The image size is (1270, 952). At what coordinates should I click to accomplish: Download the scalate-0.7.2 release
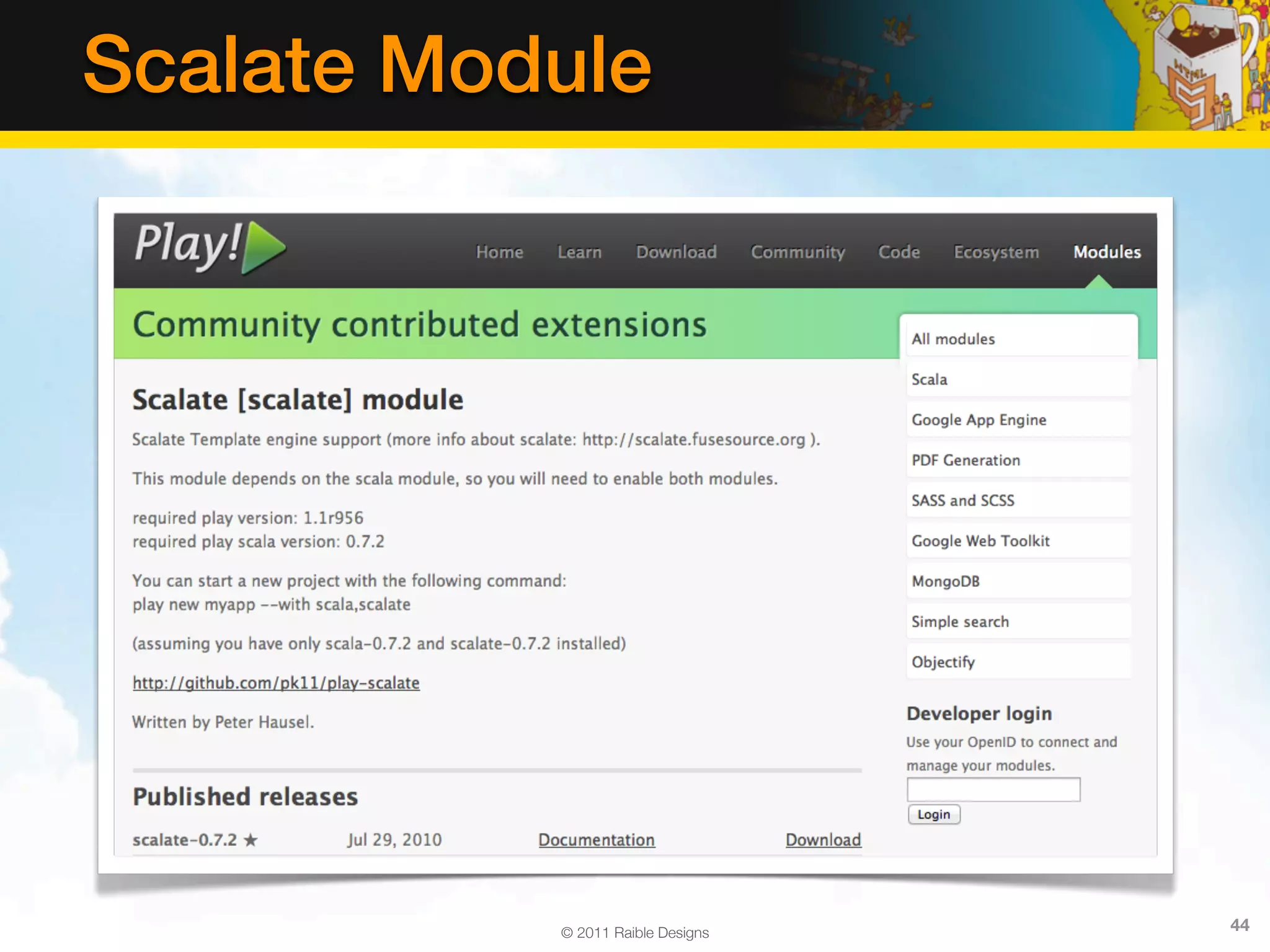click(824, 840)
